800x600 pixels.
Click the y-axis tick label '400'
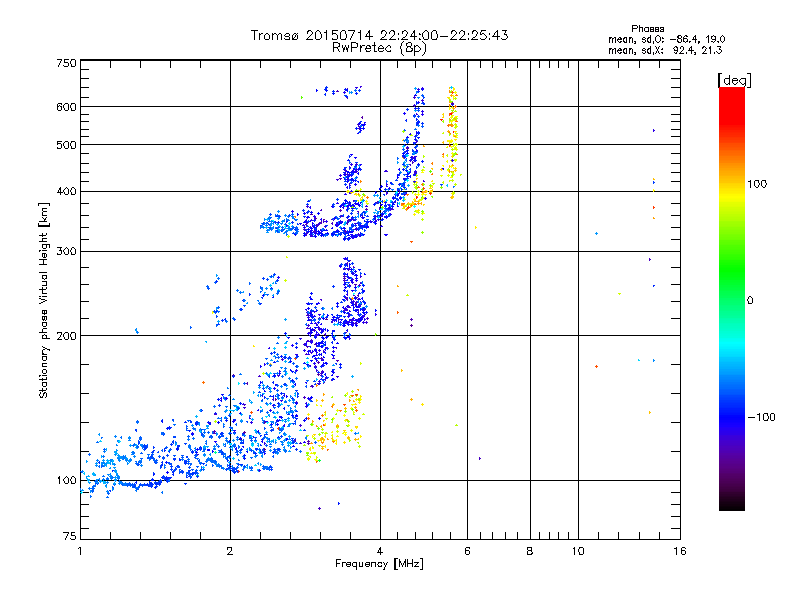(67, 191)
